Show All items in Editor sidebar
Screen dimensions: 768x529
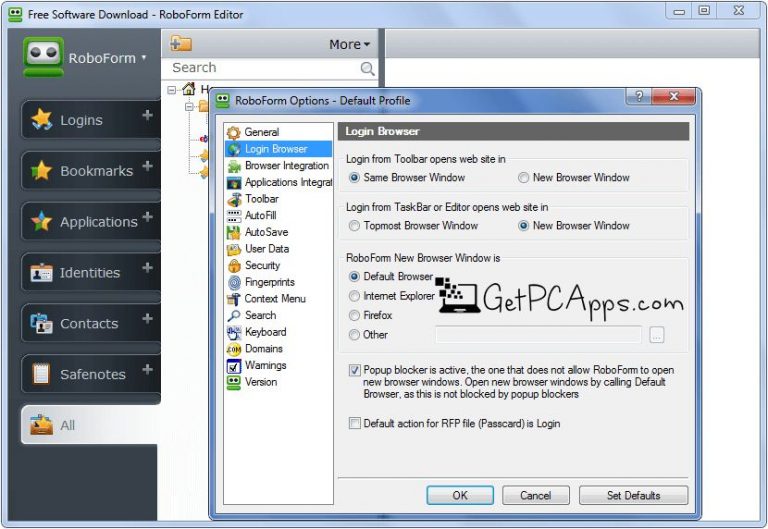91,425
